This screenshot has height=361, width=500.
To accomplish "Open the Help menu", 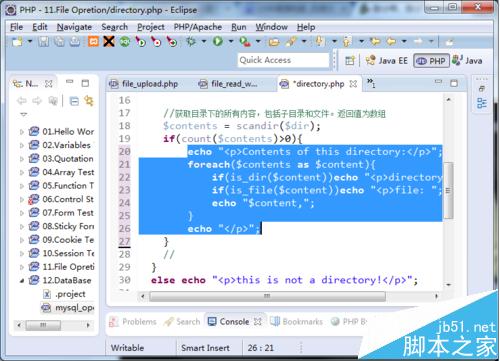I will pos(306,27).
